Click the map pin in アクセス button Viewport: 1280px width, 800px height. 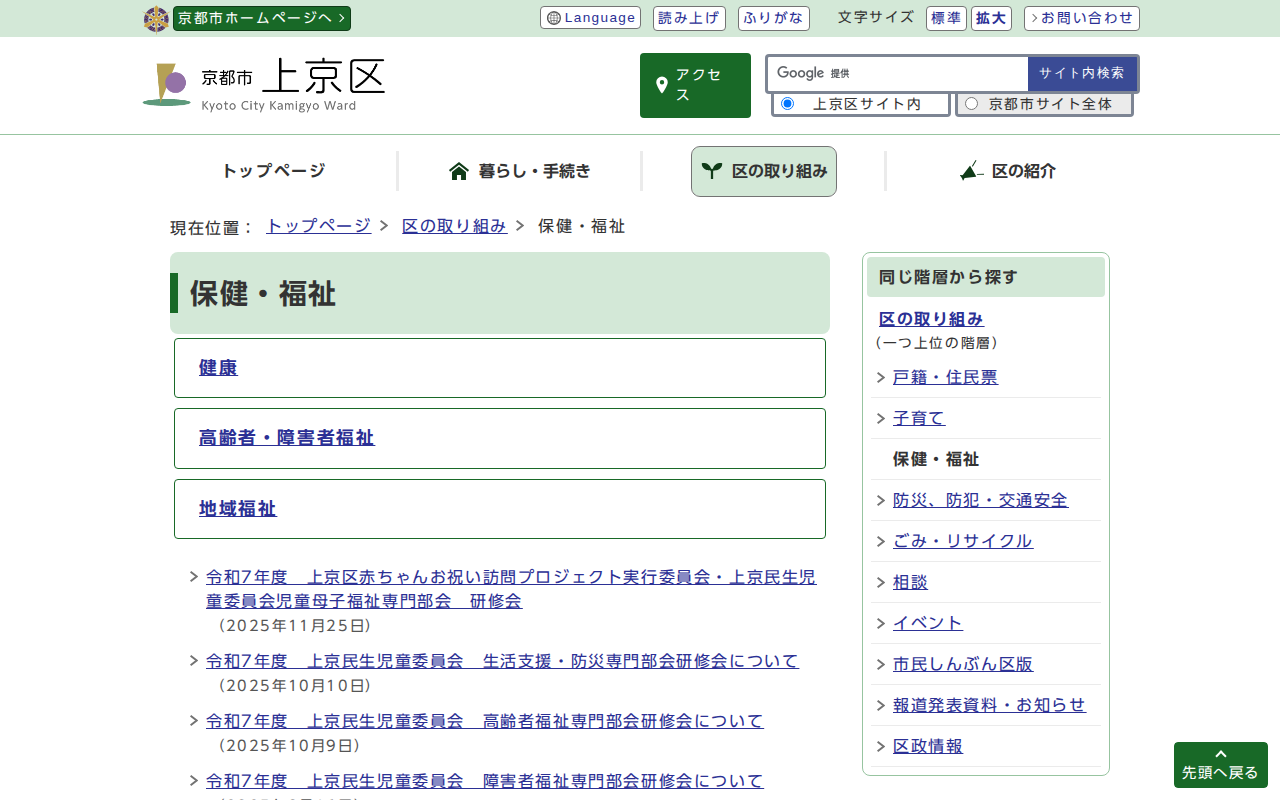coord(661,85)
